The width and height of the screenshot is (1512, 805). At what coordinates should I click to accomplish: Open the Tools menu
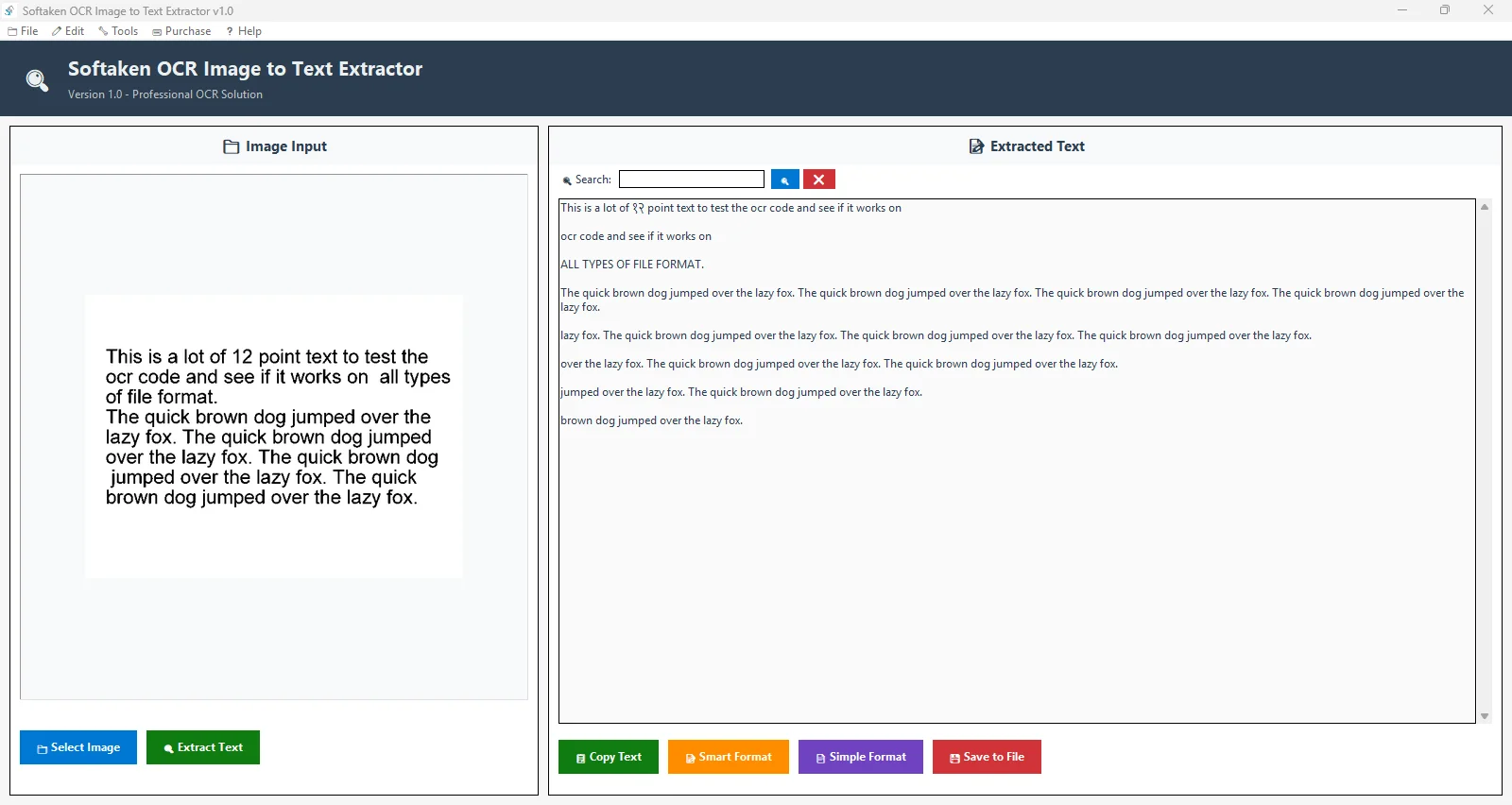(x=118, y=31)
